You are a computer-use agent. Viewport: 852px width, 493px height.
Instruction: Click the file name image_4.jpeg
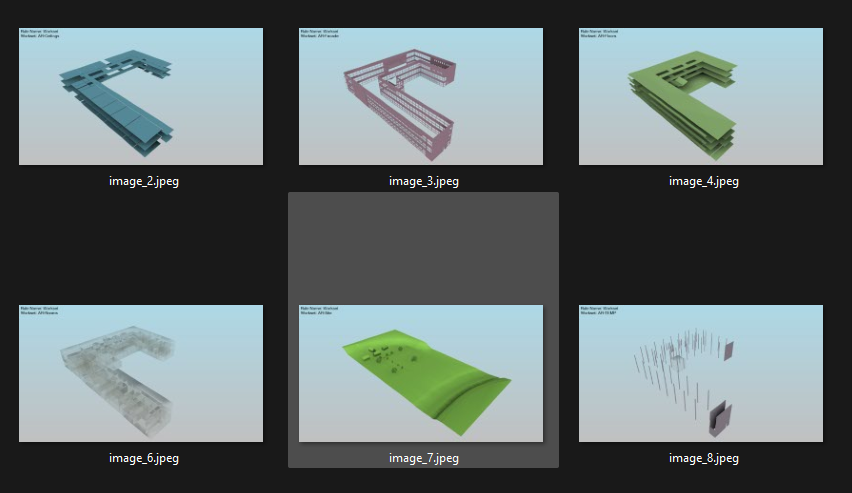pos(704,181)
